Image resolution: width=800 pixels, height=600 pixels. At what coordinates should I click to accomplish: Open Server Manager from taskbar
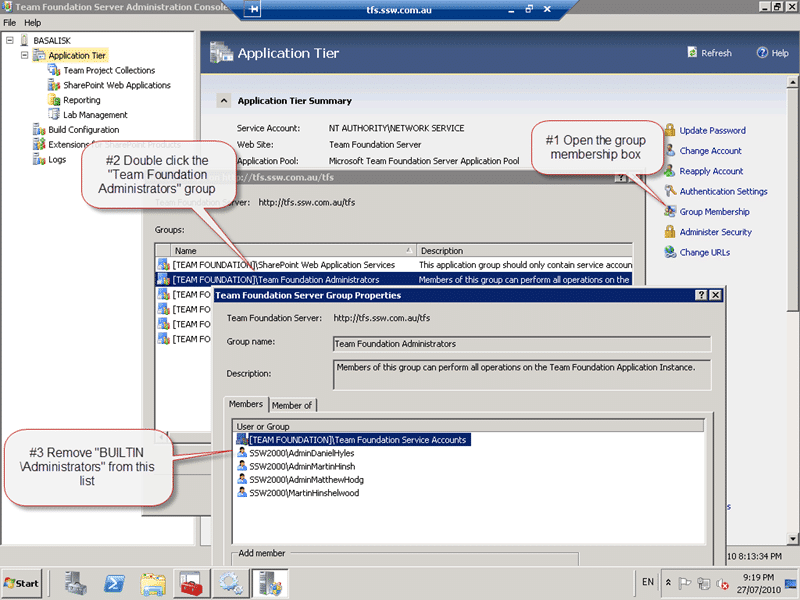point(76,583)
